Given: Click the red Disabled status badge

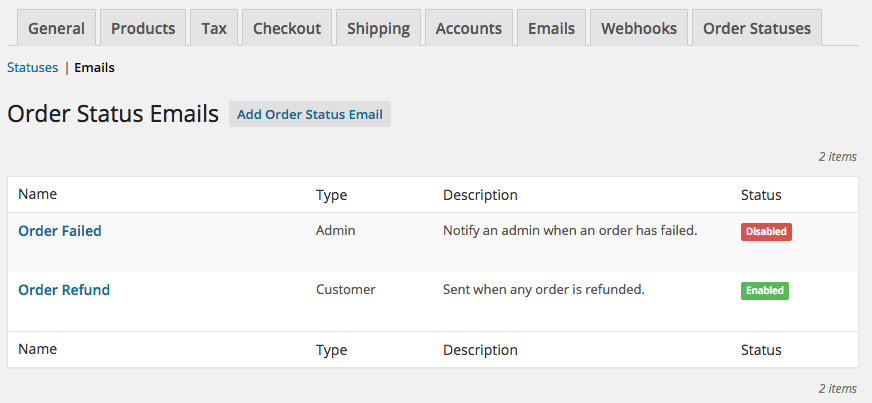Looking at the screenshot, I should (x=766, y=232).
